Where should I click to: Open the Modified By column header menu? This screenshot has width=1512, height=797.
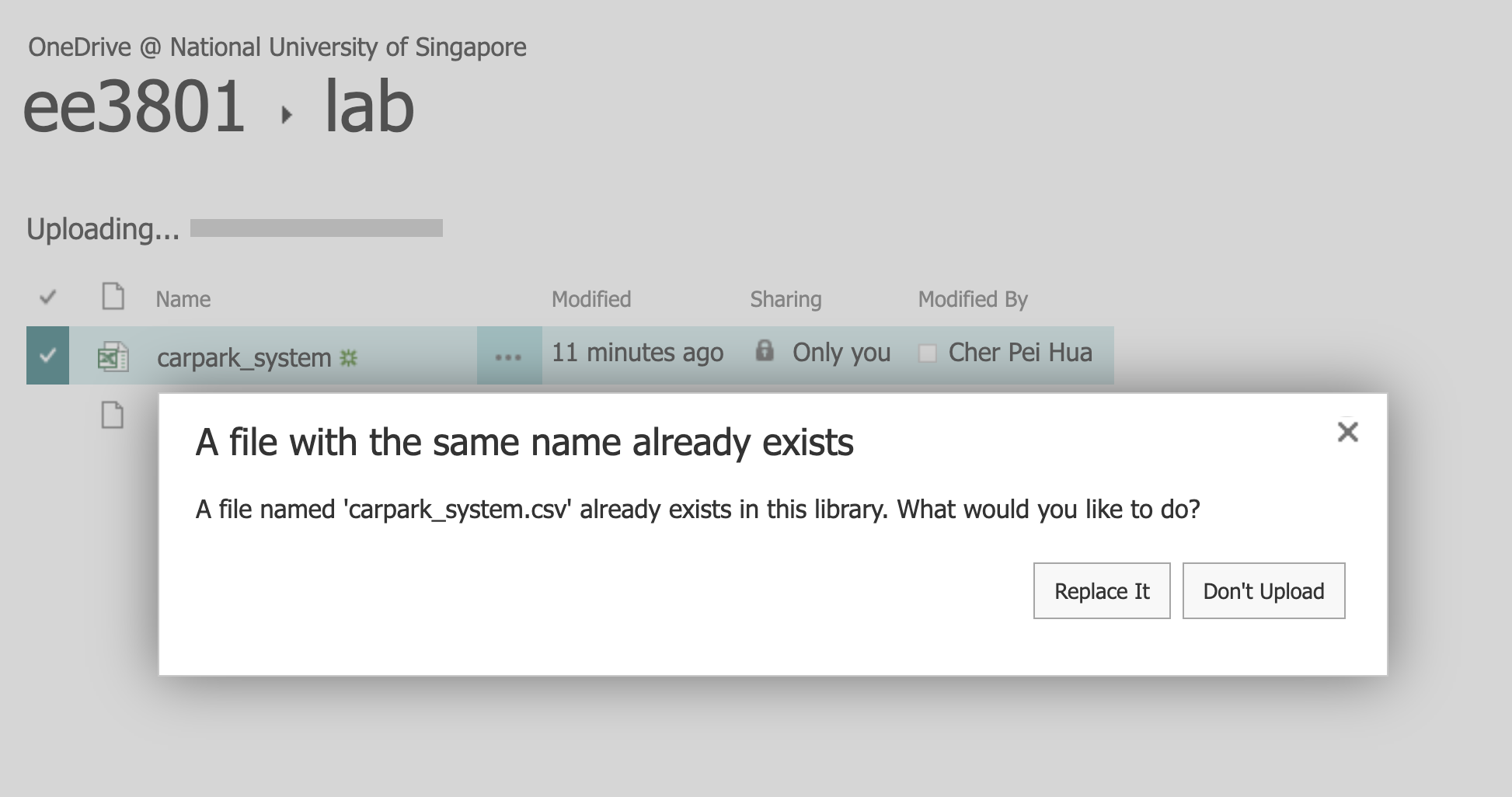(x=973, y=299)
